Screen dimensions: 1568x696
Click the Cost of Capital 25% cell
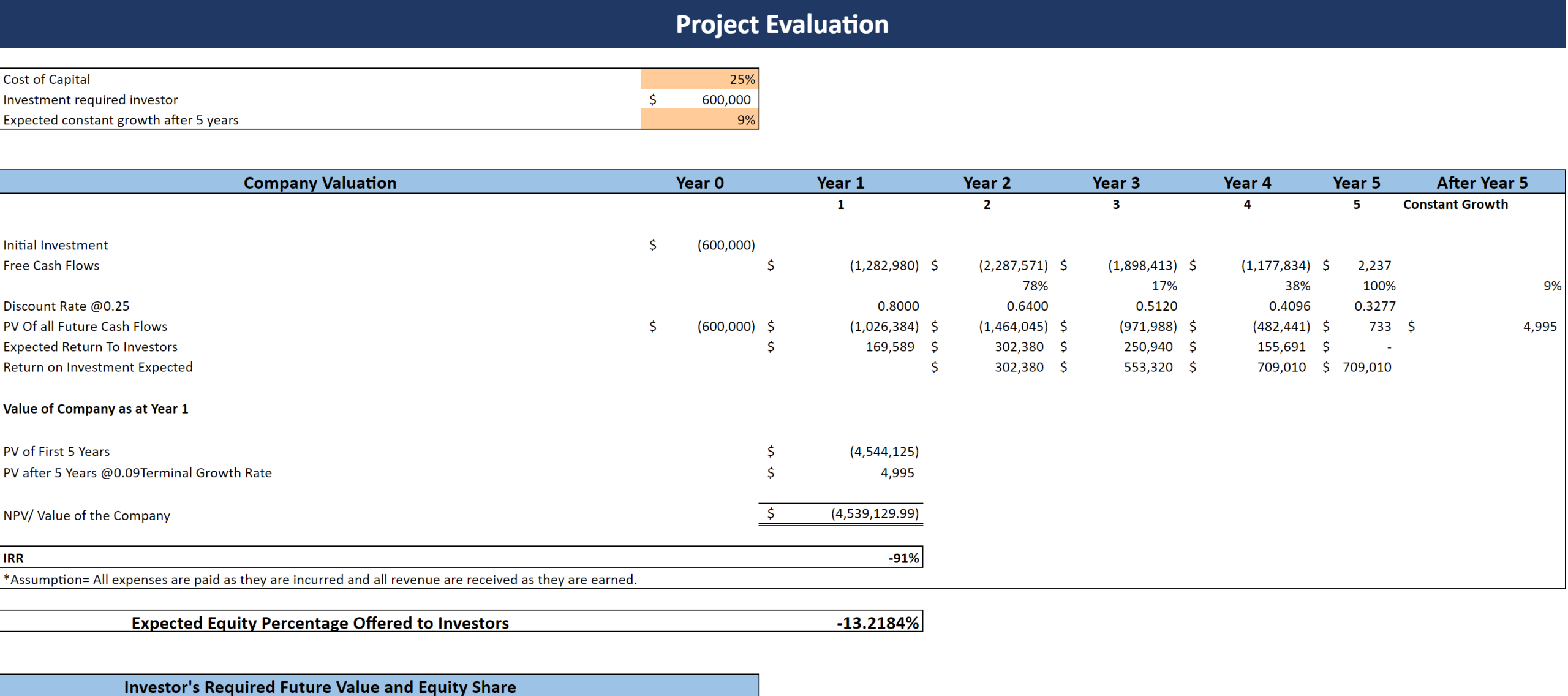(x=699, y=79)
